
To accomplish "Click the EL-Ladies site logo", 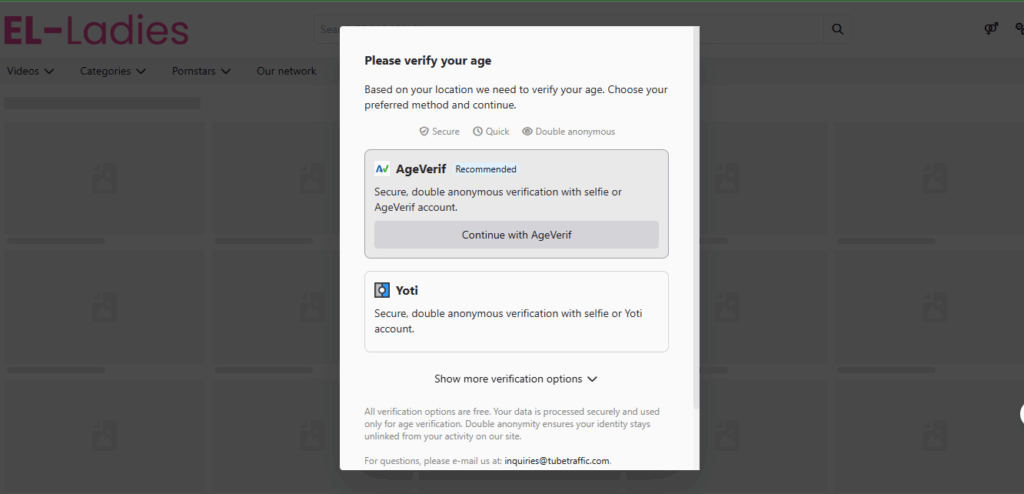I will click(x=96, y=31).
